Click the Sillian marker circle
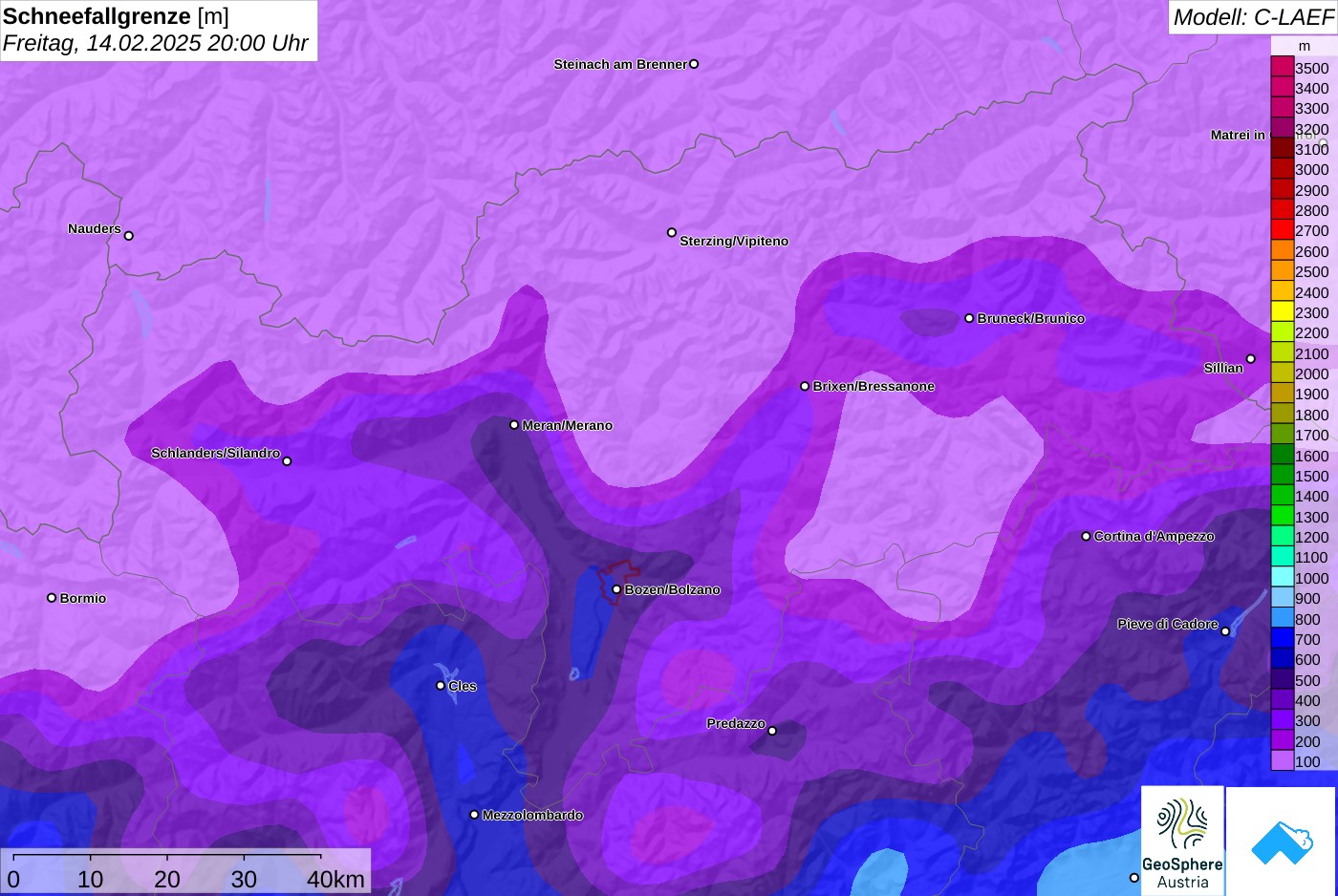Image resolution: width=1338 pixels, height=896 pixels. pos(1251,359)
